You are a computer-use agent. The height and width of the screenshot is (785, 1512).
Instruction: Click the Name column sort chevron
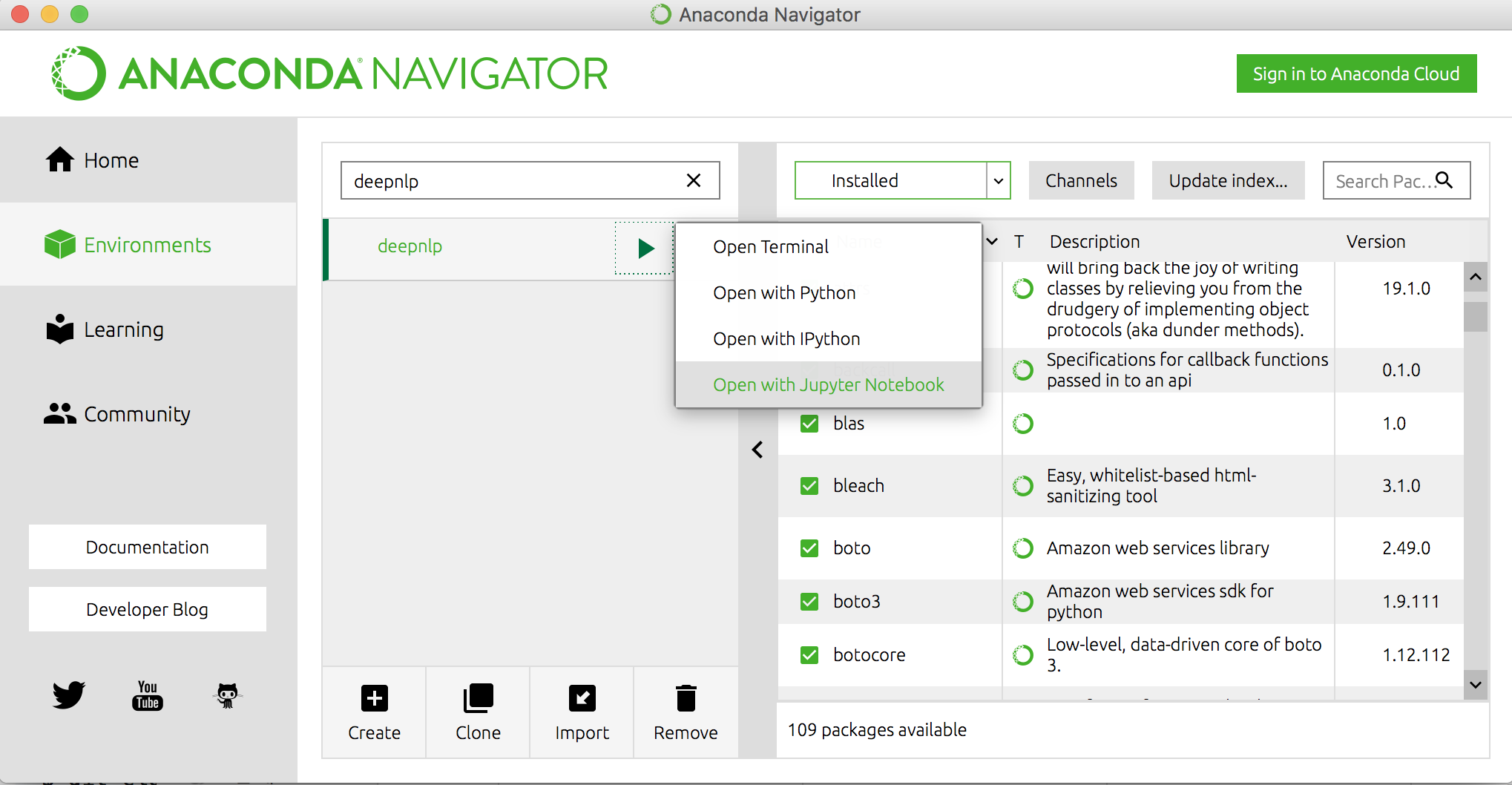click(x=992, y=241)
